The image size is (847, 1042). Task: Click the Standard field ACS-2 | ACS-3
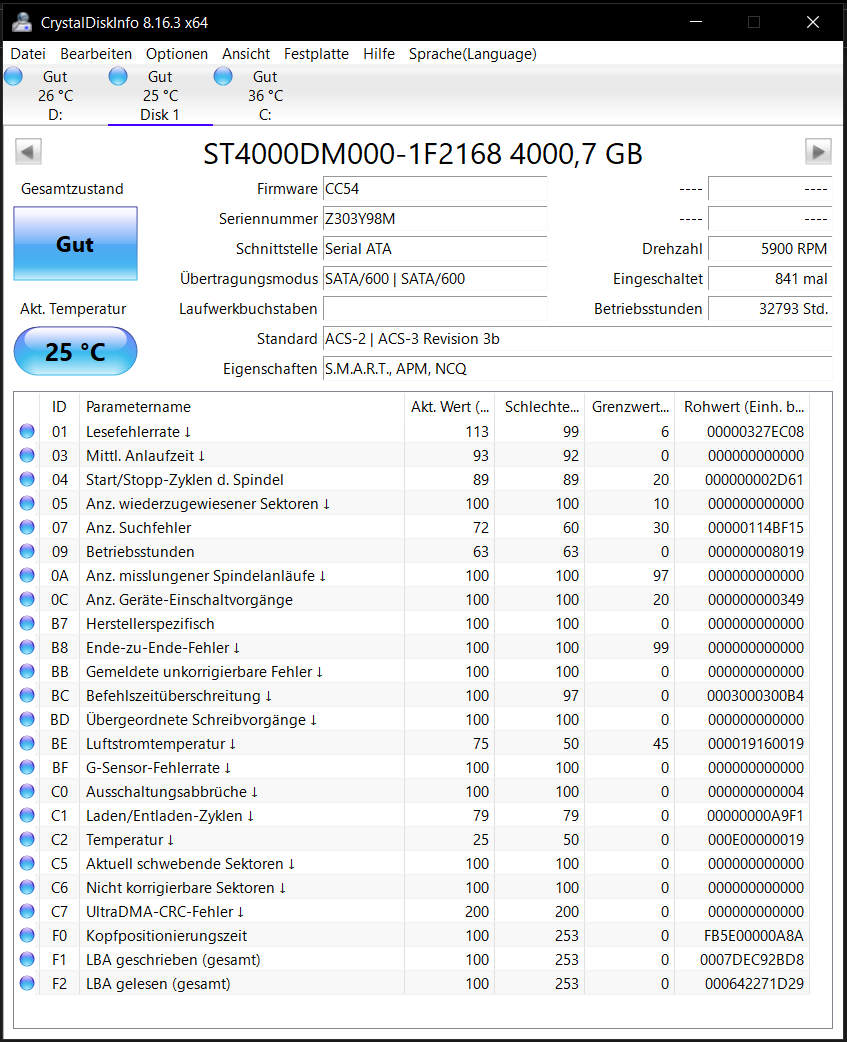point(577,339)
